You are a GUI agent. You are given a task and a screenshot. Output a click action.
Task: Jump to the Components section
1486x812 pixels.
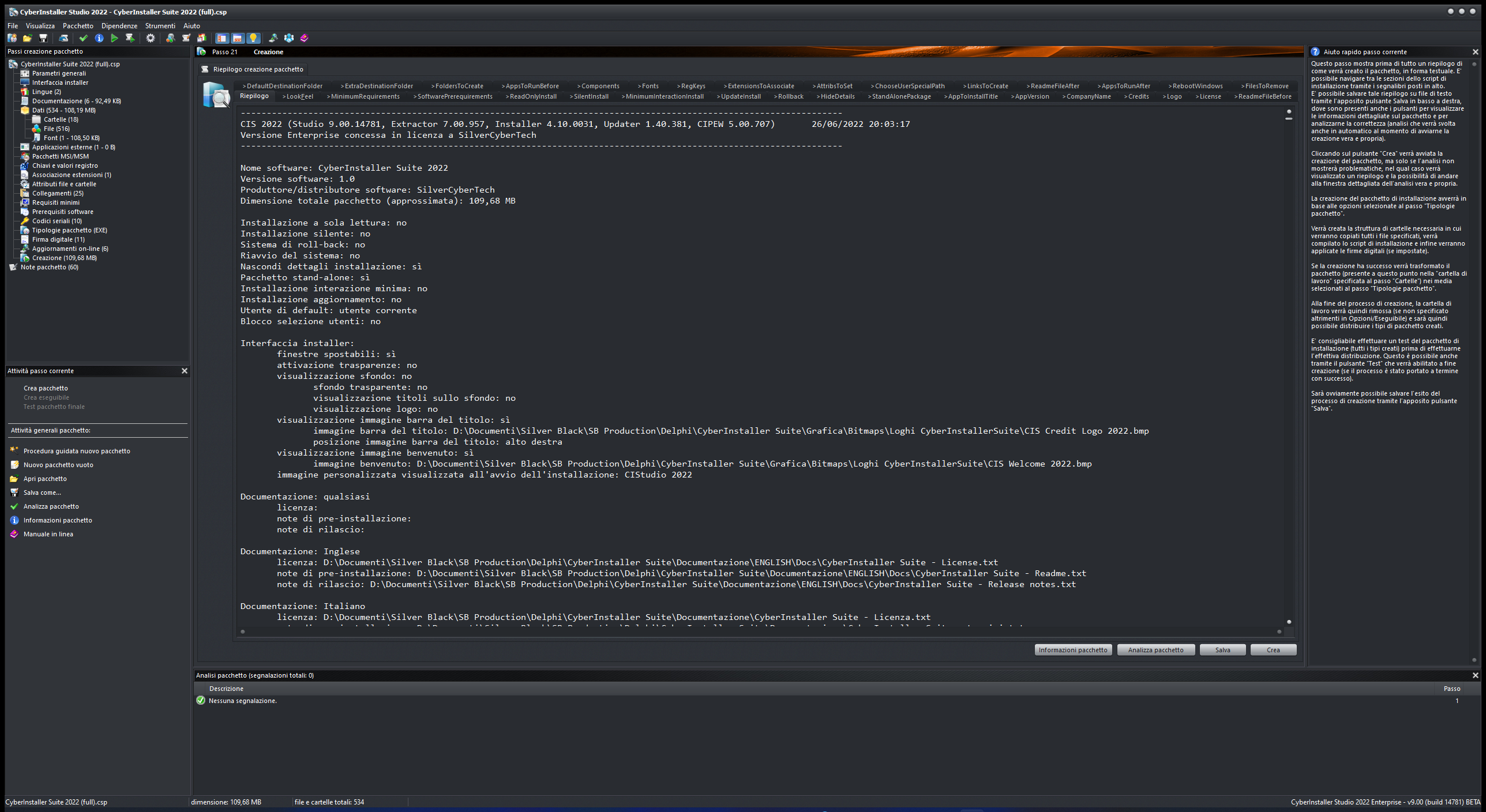598,87
